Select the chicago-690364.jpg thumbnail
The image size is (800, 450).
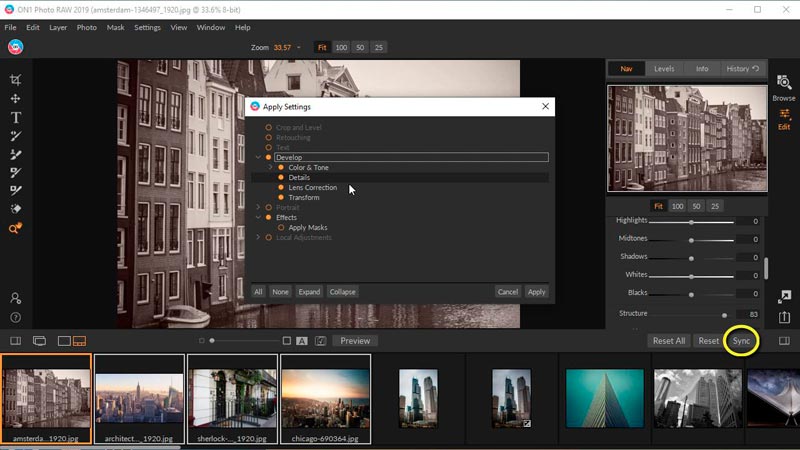tap(326, 399)
